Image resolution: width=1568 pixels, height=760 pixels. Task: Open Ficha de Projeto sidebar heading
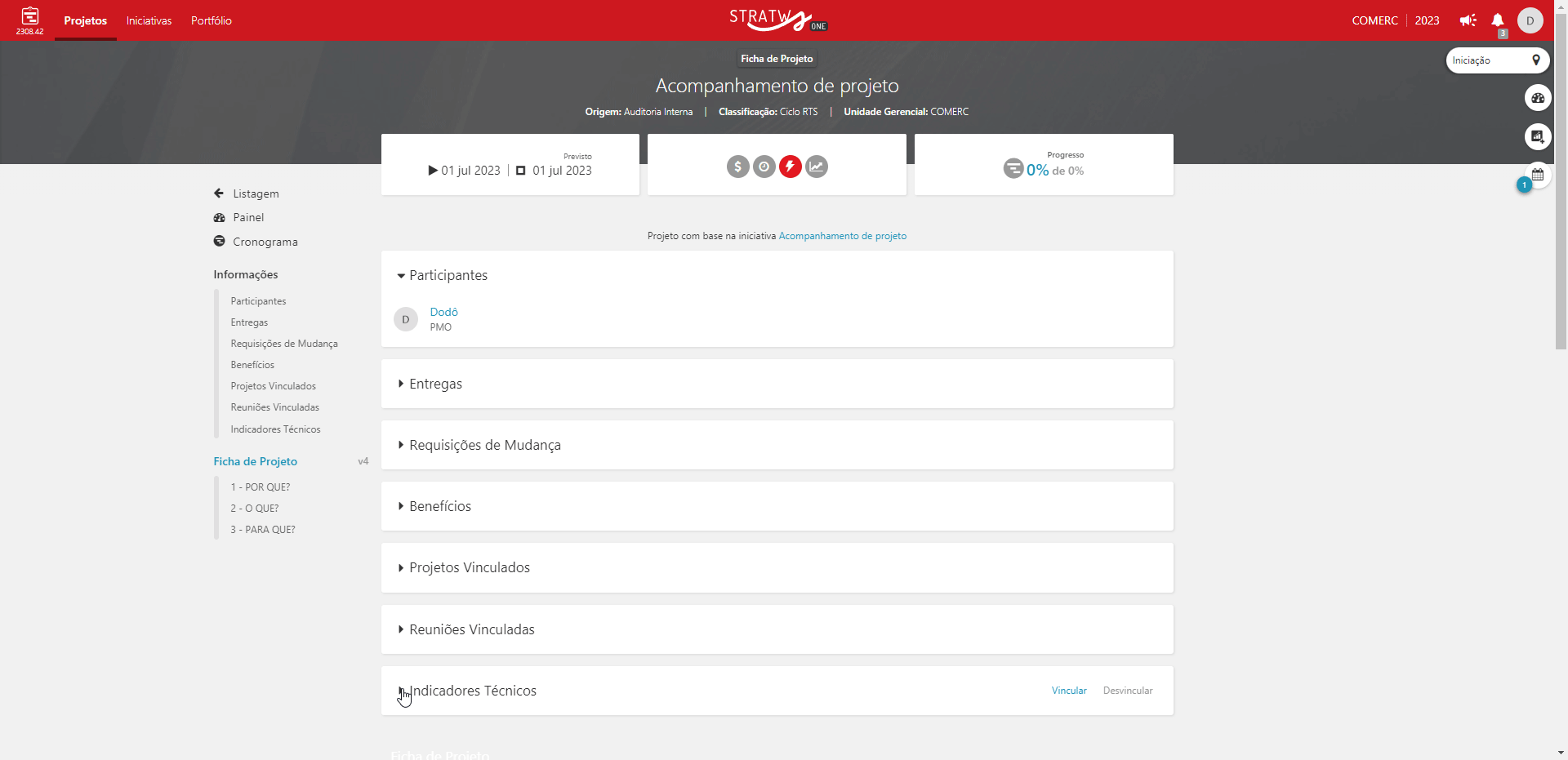(255, 461)
